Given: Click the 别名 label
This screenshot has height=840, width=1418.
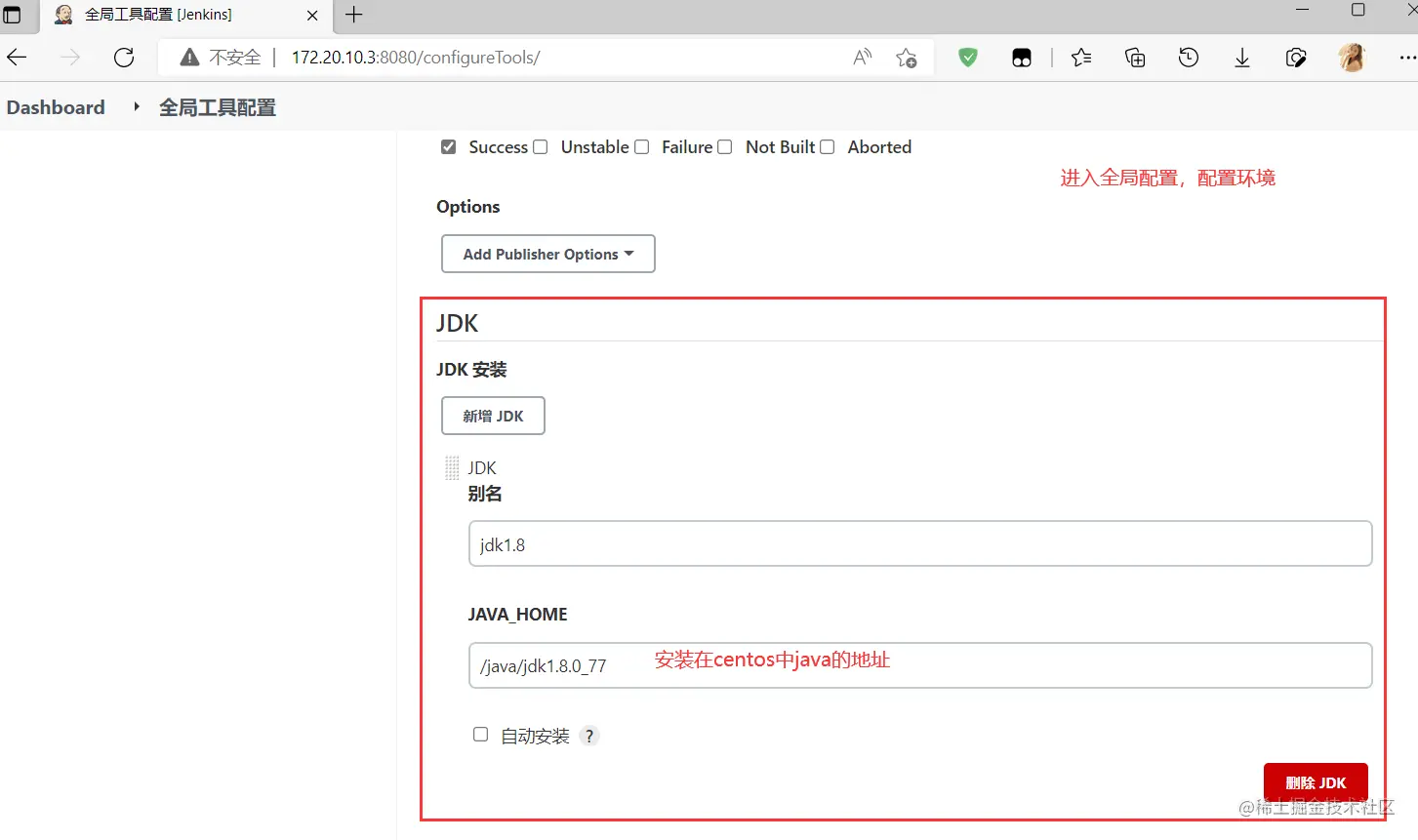Looking at the screenshot, I should 485,494.
